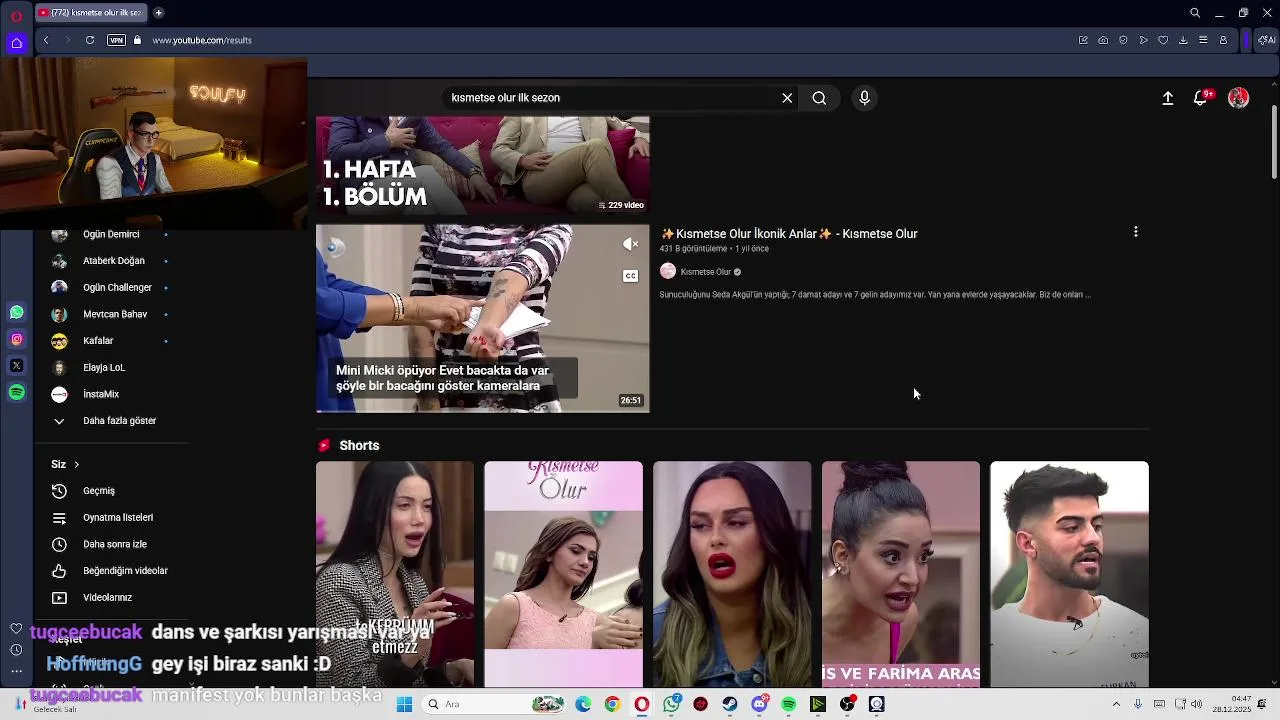This screenshot has width=1280, height=720.
Task: Go to Opera start page home icon
Action: [16, 43]
